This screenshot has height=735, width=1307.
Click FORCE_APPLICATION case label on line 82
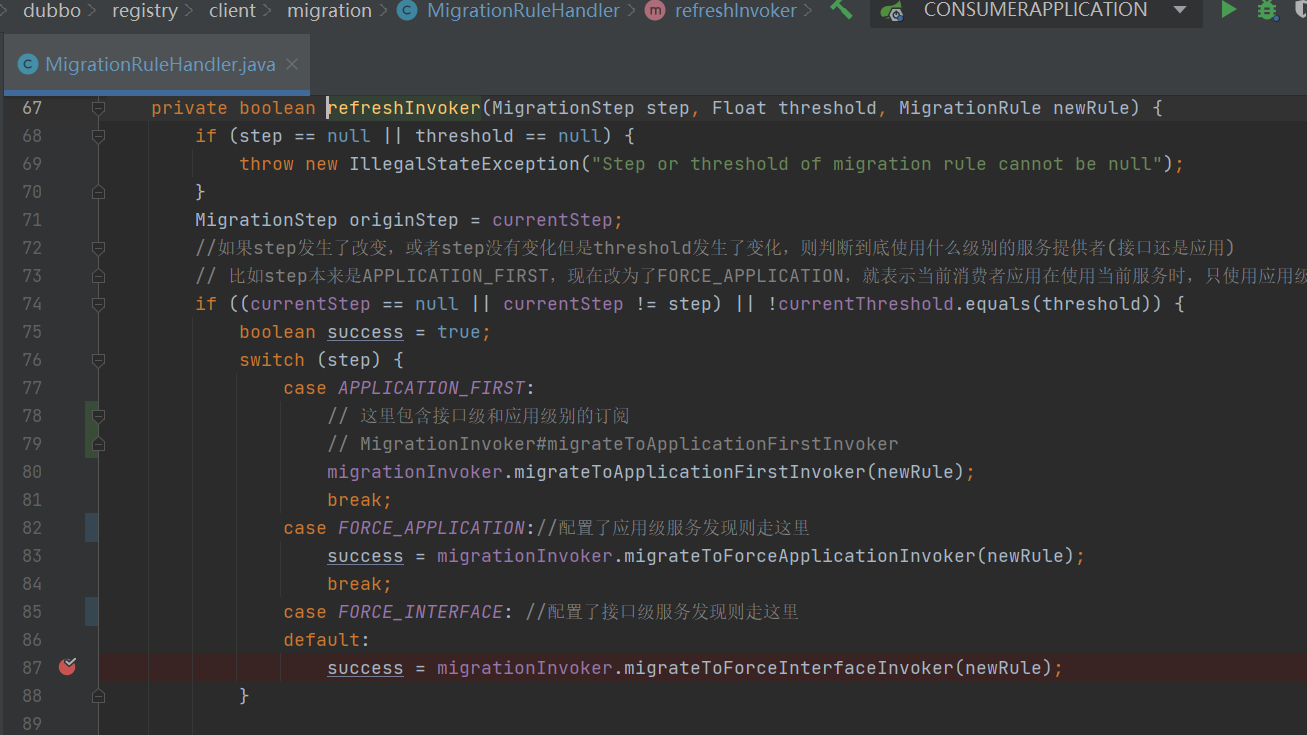431,528
